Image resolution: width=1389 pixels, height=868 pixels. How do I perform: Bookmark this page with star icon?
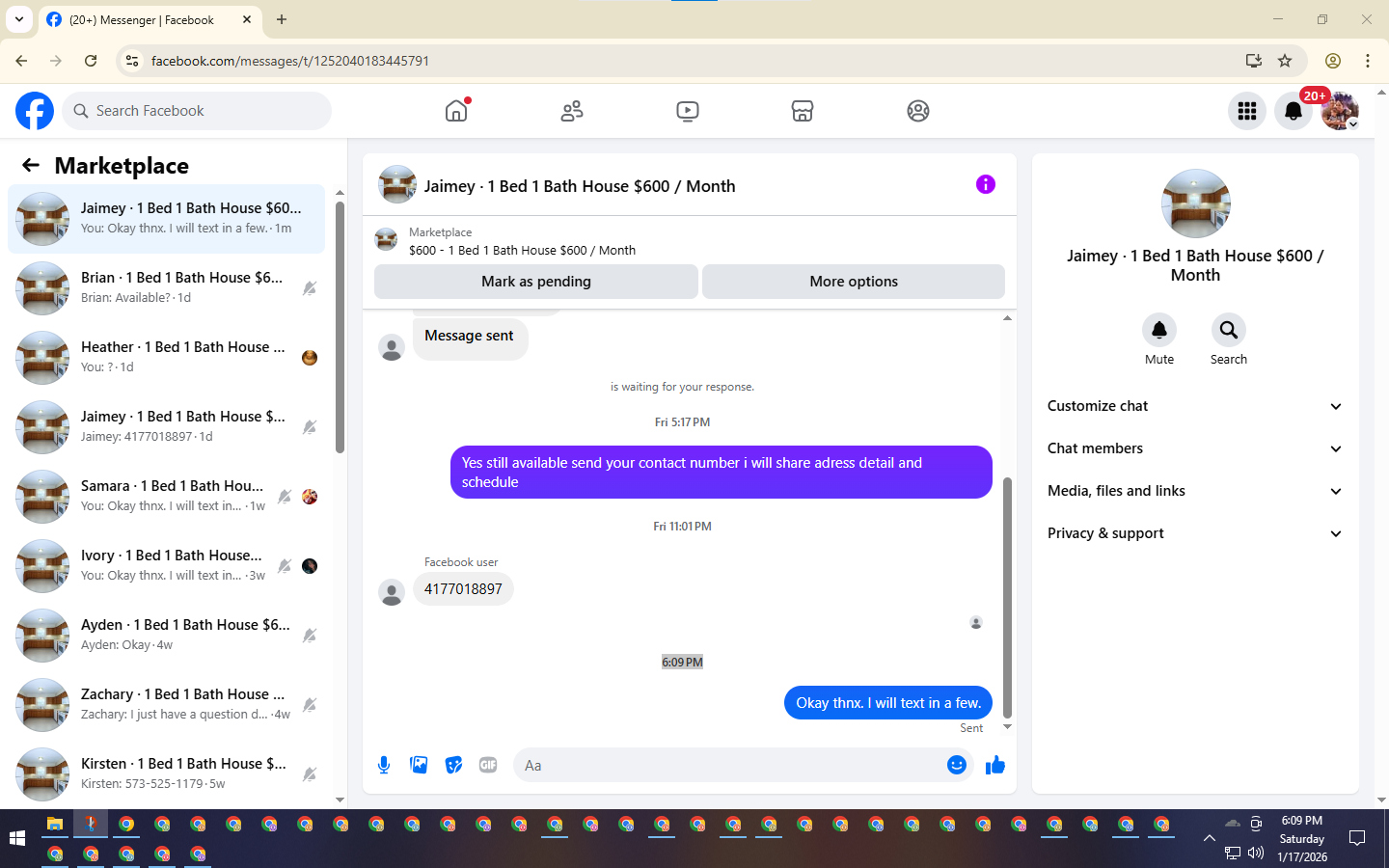(1285, 61)
